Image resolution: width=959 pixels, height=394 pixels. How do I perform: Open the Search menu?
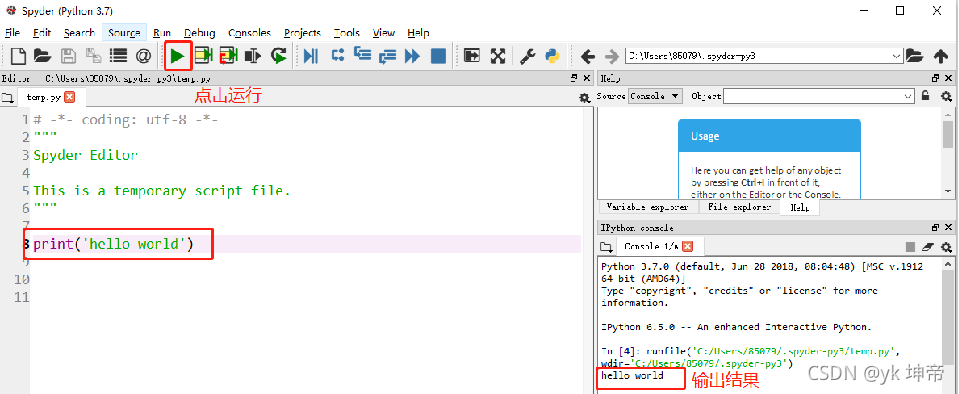point(79,33)
